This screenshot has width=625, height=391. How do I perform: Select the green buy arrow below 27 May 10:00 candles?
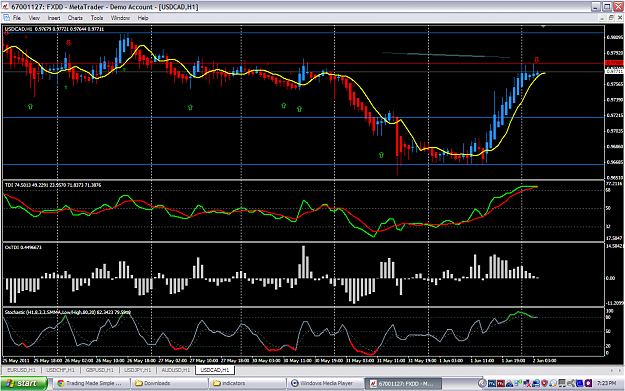[190, 107]
